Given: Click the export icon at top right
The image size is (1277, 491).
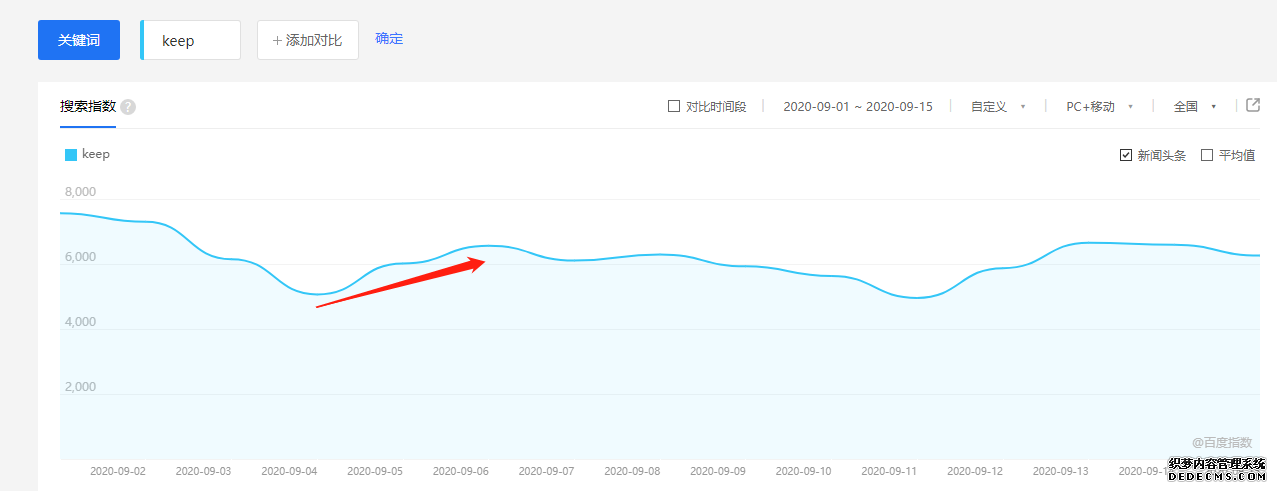Looking at the screenshot, I should coord(1252,105).
